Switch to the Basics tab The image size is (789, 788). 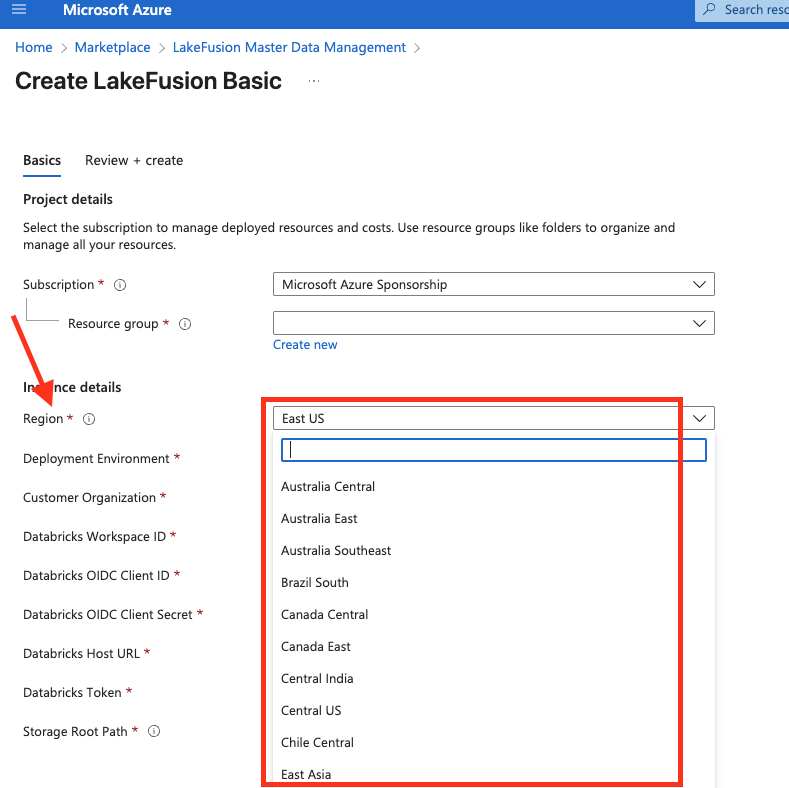[42, 161]
